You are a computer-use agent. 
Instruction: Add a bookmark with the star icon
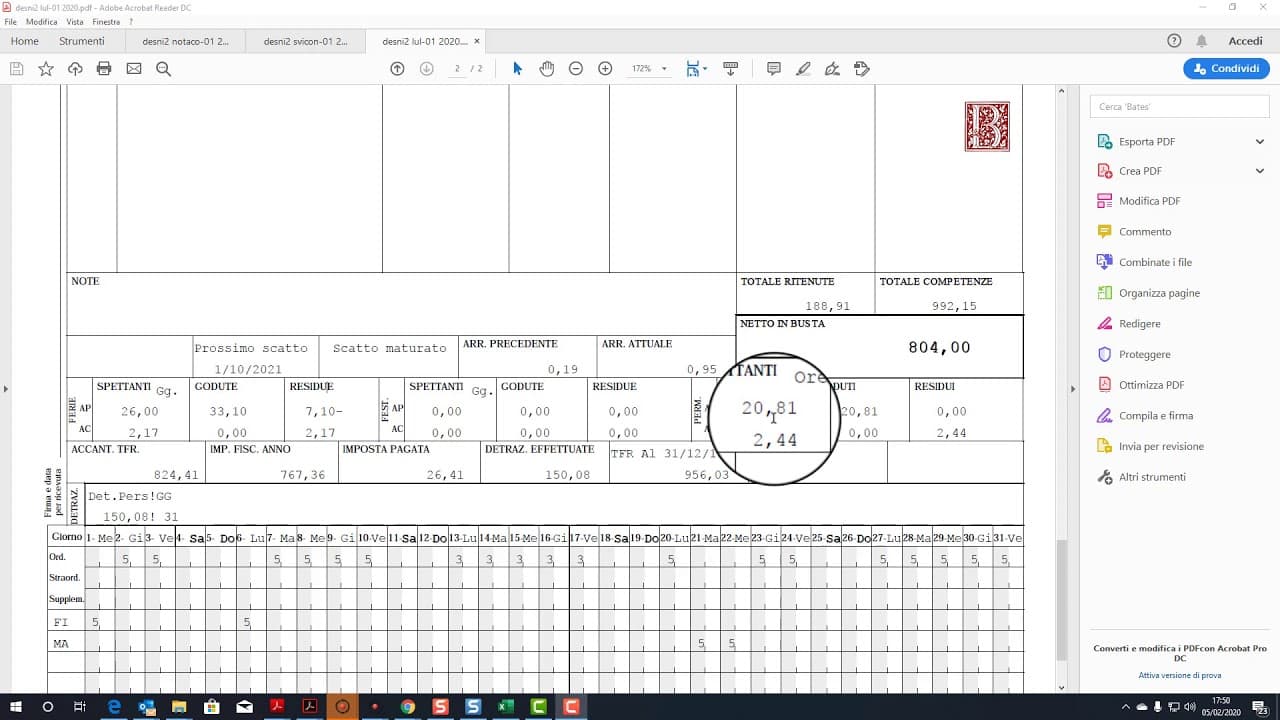coord(46,69)
